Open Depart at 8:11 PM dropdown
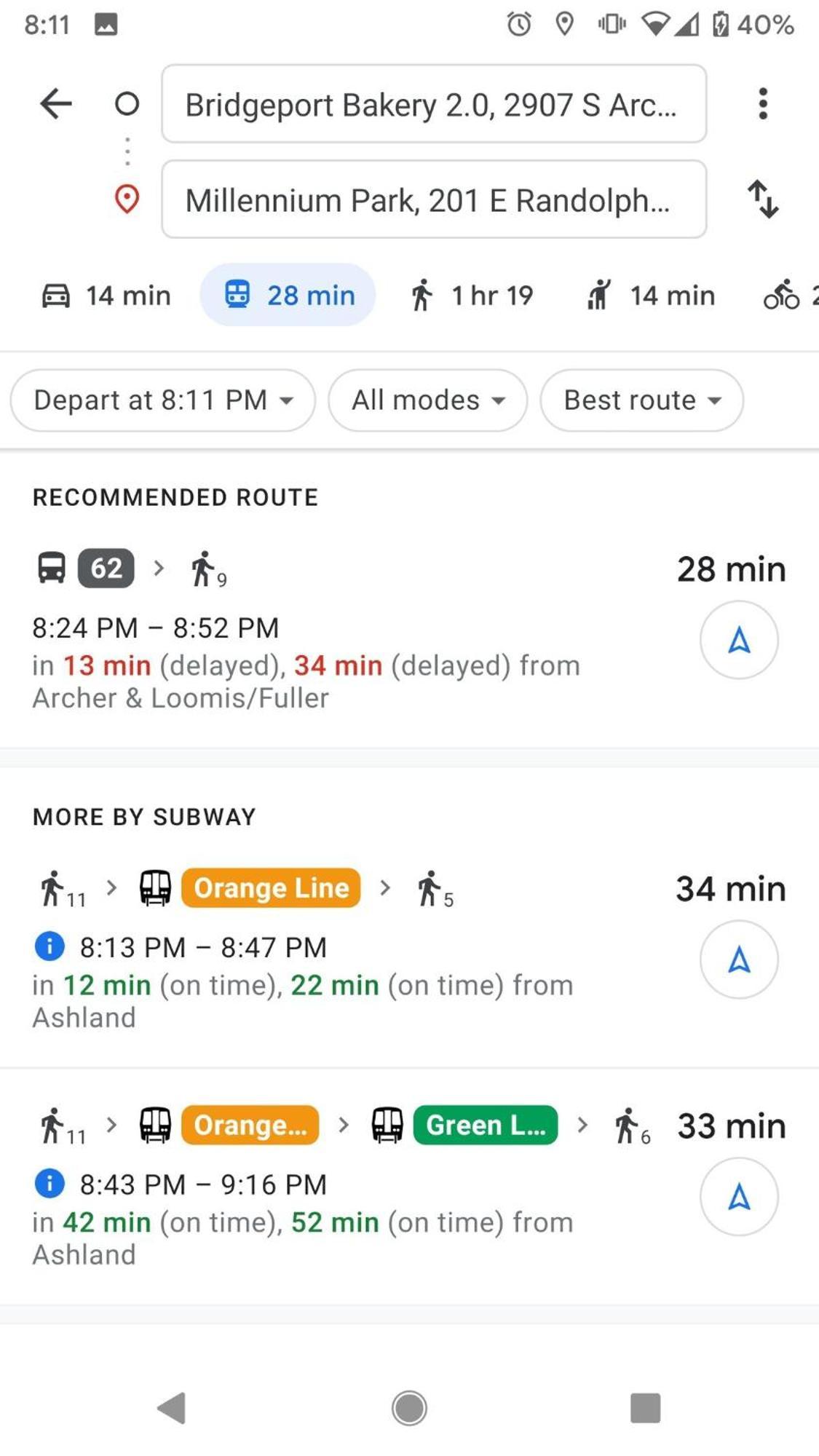This screenshot has width=819, height=1456. tap(163, 400)
